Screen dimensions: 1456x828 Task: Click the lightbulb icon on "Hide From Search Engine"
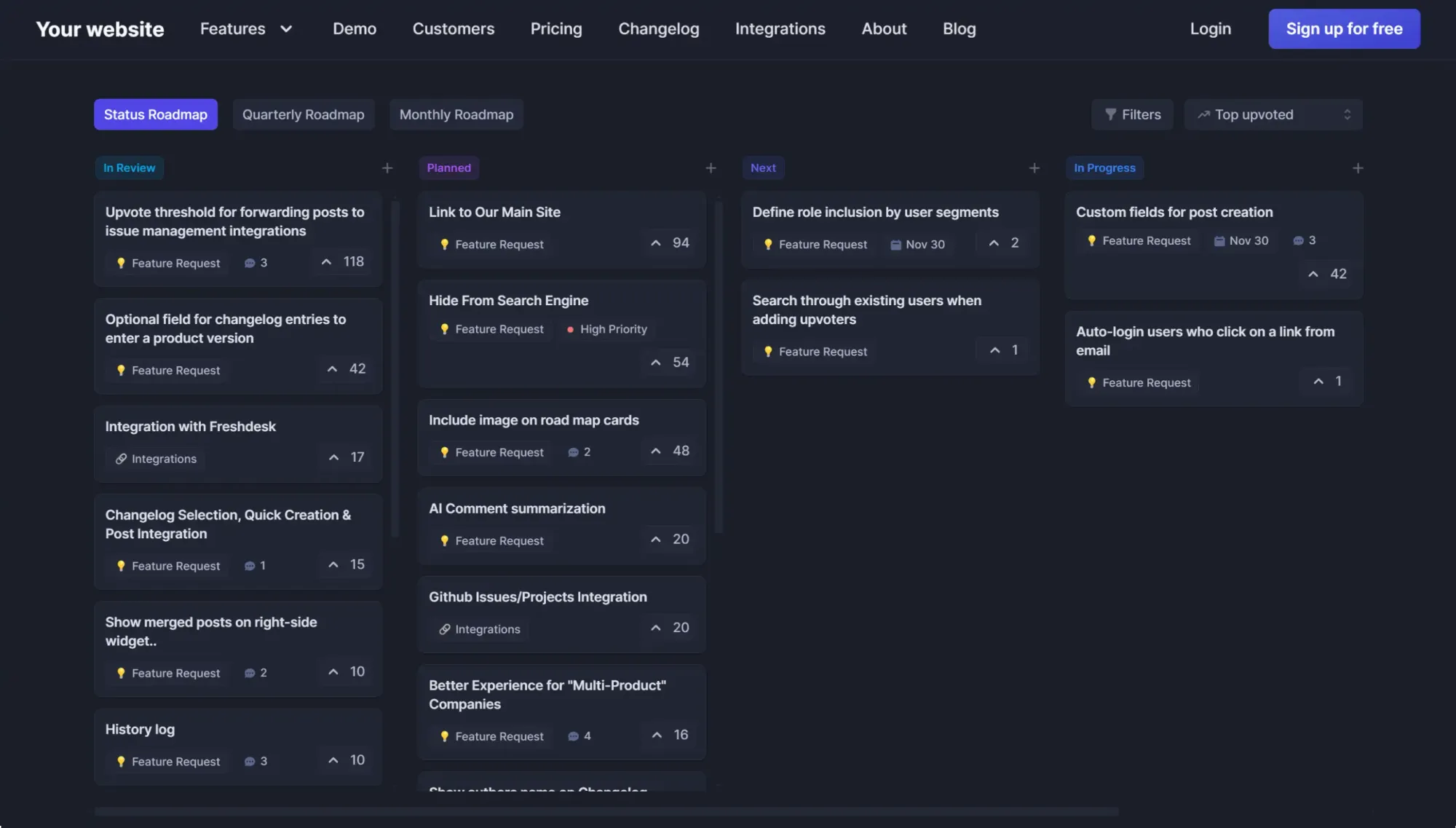click(x=445, y=328)
